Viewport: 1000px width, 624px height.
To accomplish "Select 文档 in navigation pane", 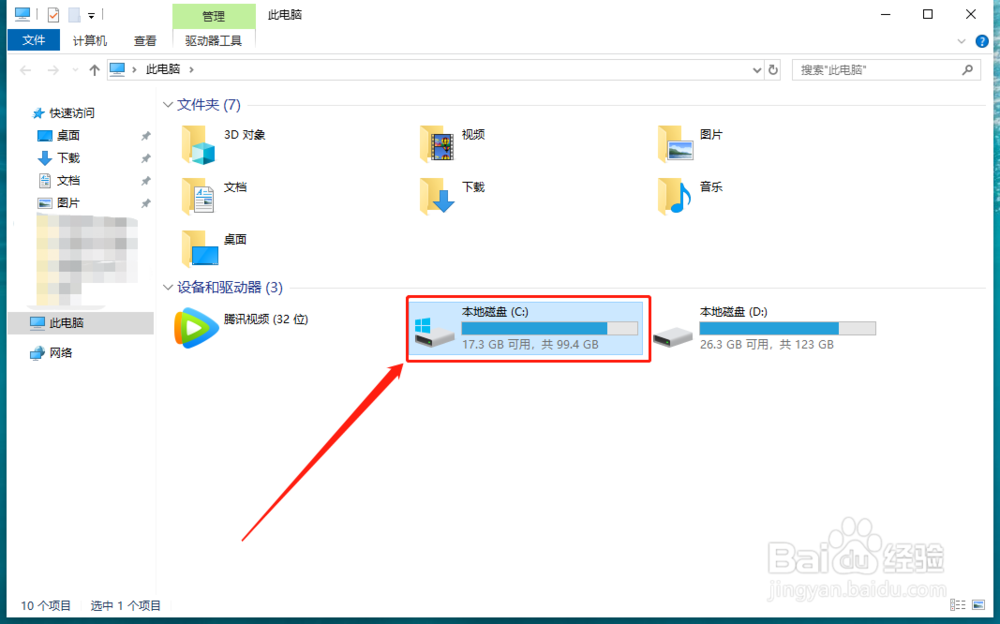I will tap(68, 181).
